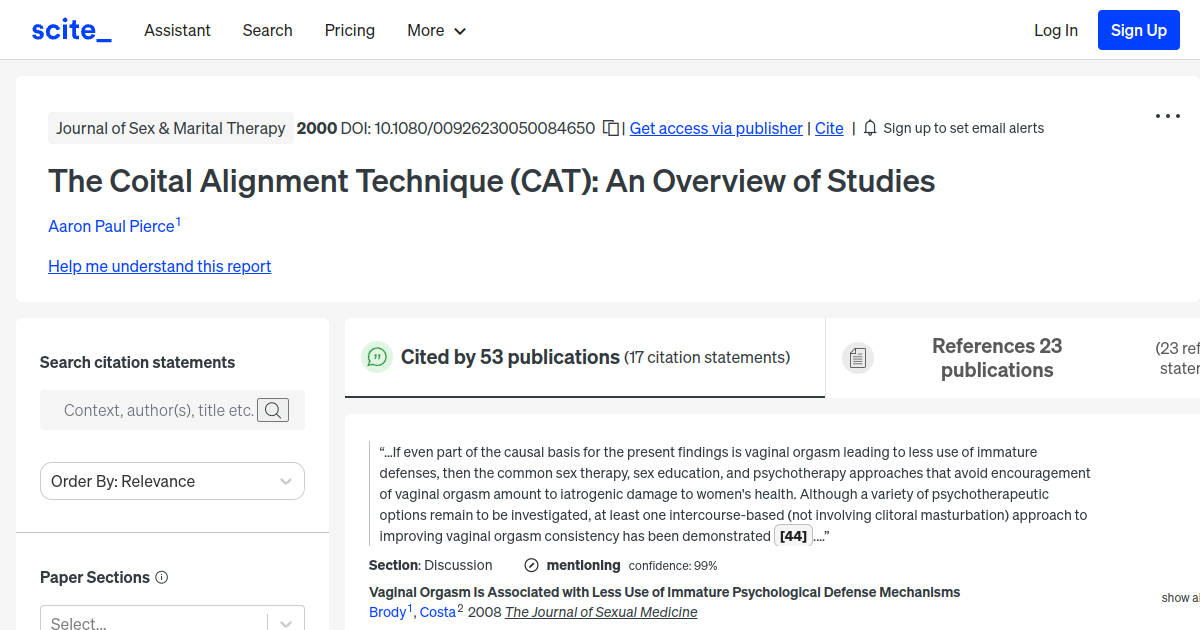Click the magnifier icon in citation search box
1200x630 pixels.
pyautogui.click(x=272, y=410)
